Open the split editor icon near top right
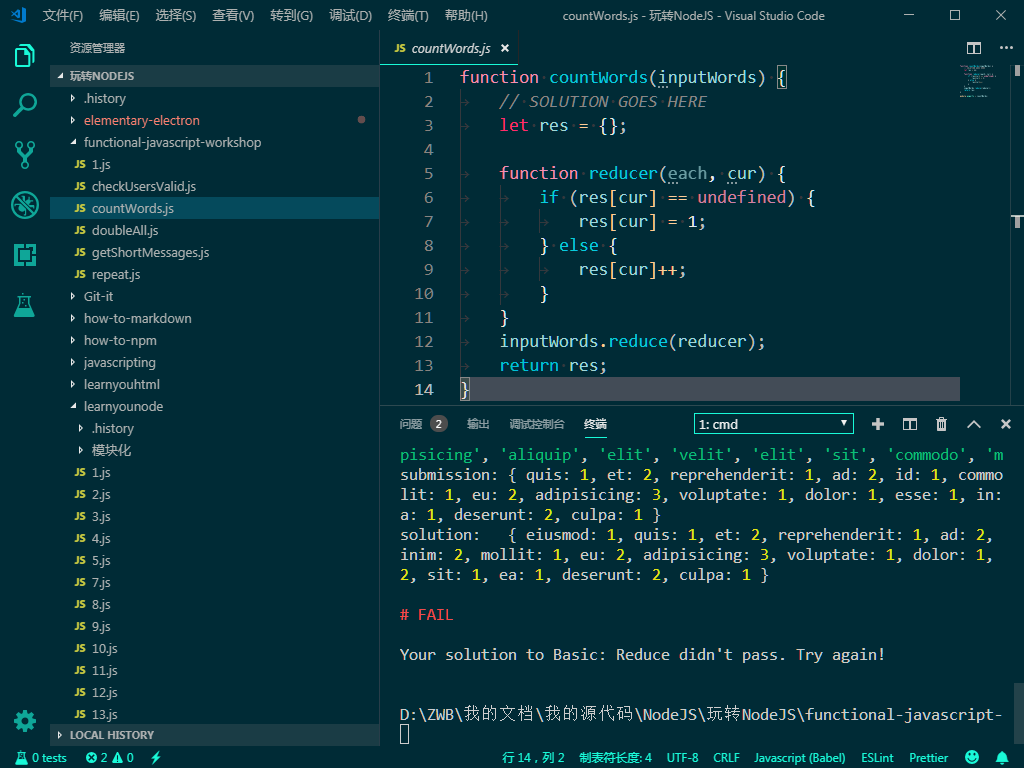Image resolution: width=1024 pixels, height=768 pixels. (x=973, y=47)
